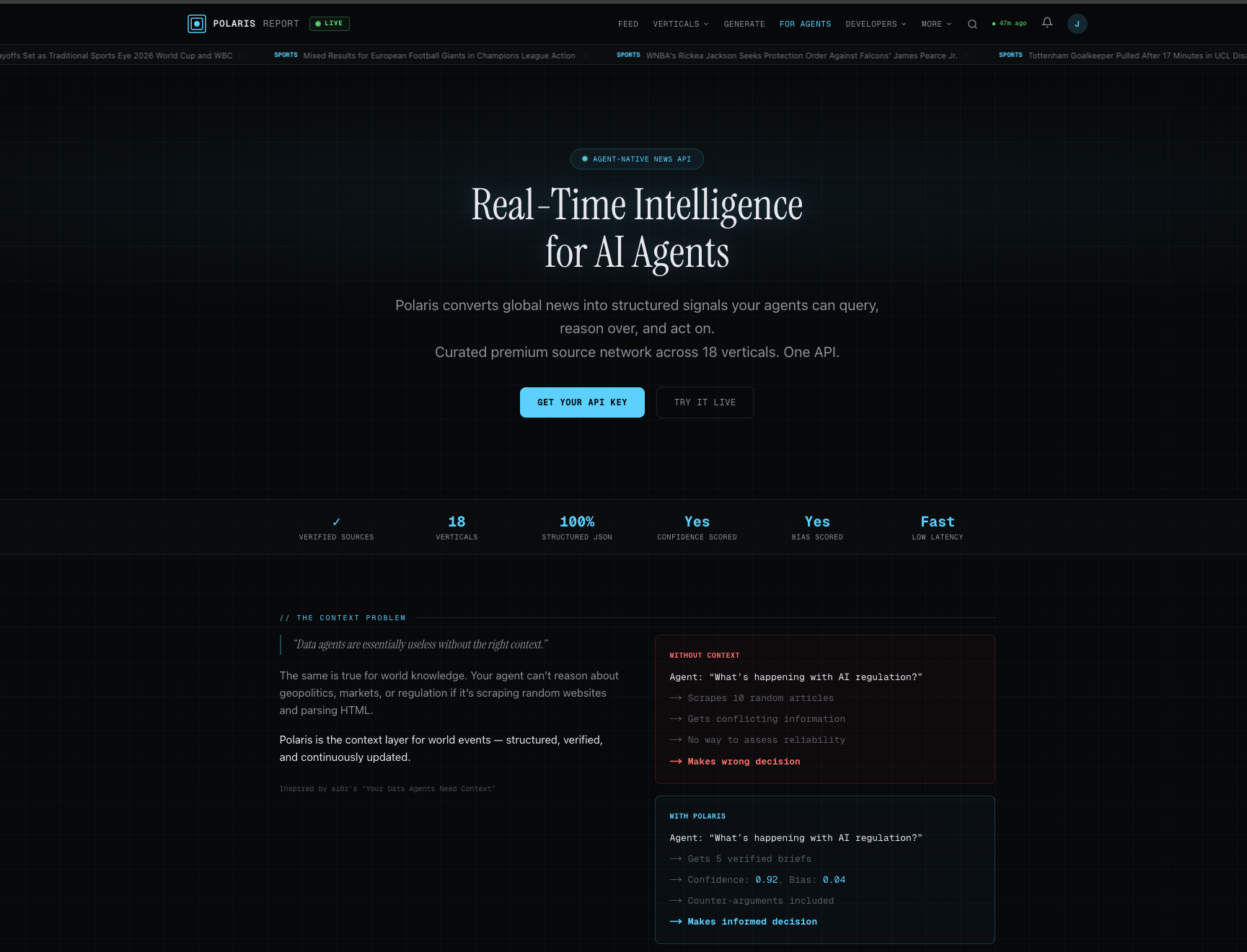The height and width of the screenshot is (952, 1247).
Task: Click the Polaris logo icon
Action: tap(197, 23)
